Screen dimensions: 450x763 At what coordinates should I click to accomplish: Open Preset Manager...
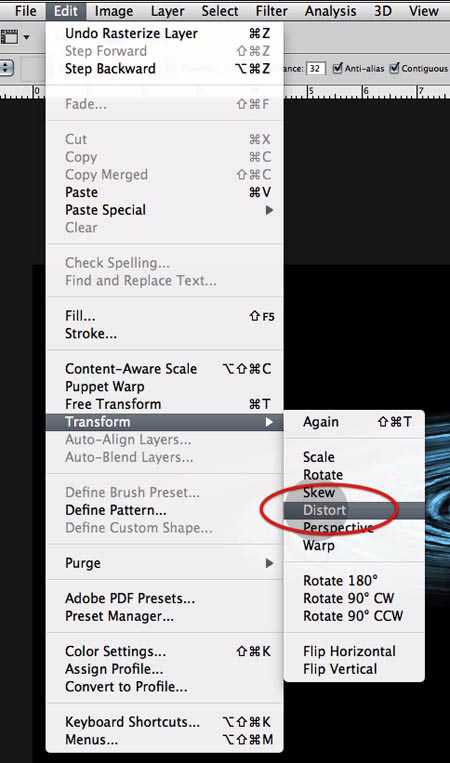coord(164,616)
